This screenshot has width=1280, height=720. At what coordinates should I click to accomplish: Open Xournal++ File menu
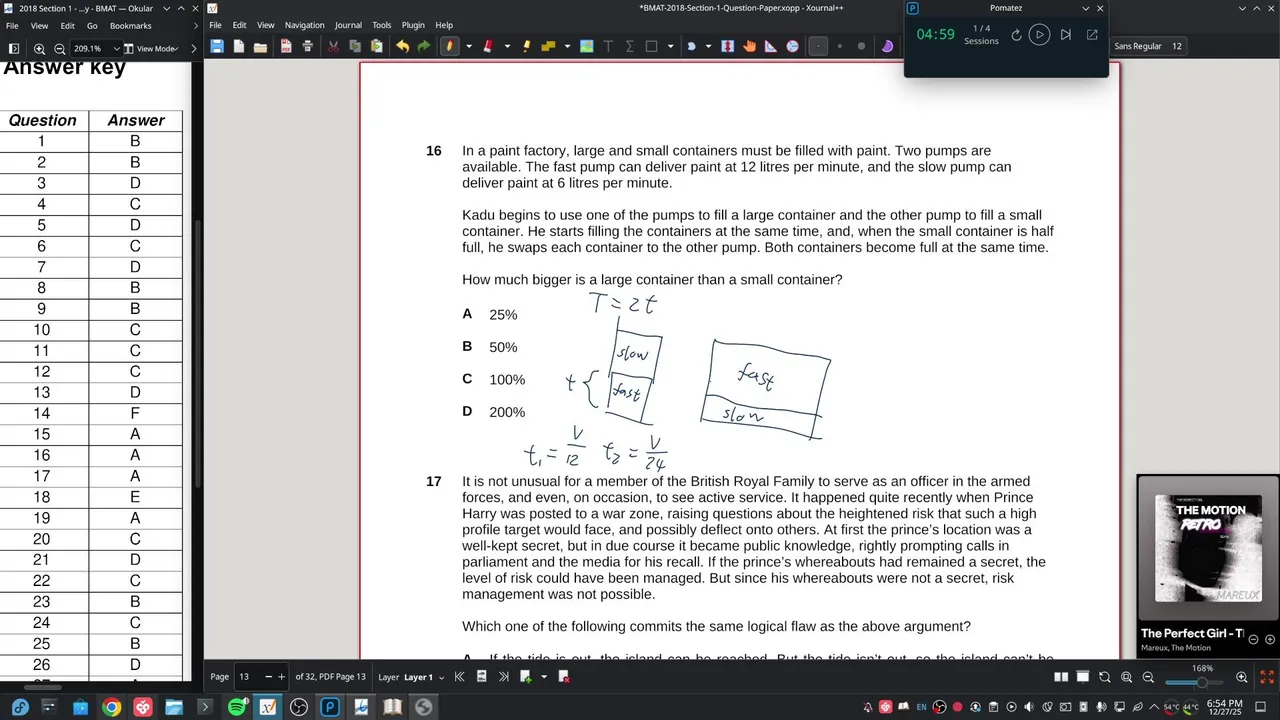(x=215, y=25)
